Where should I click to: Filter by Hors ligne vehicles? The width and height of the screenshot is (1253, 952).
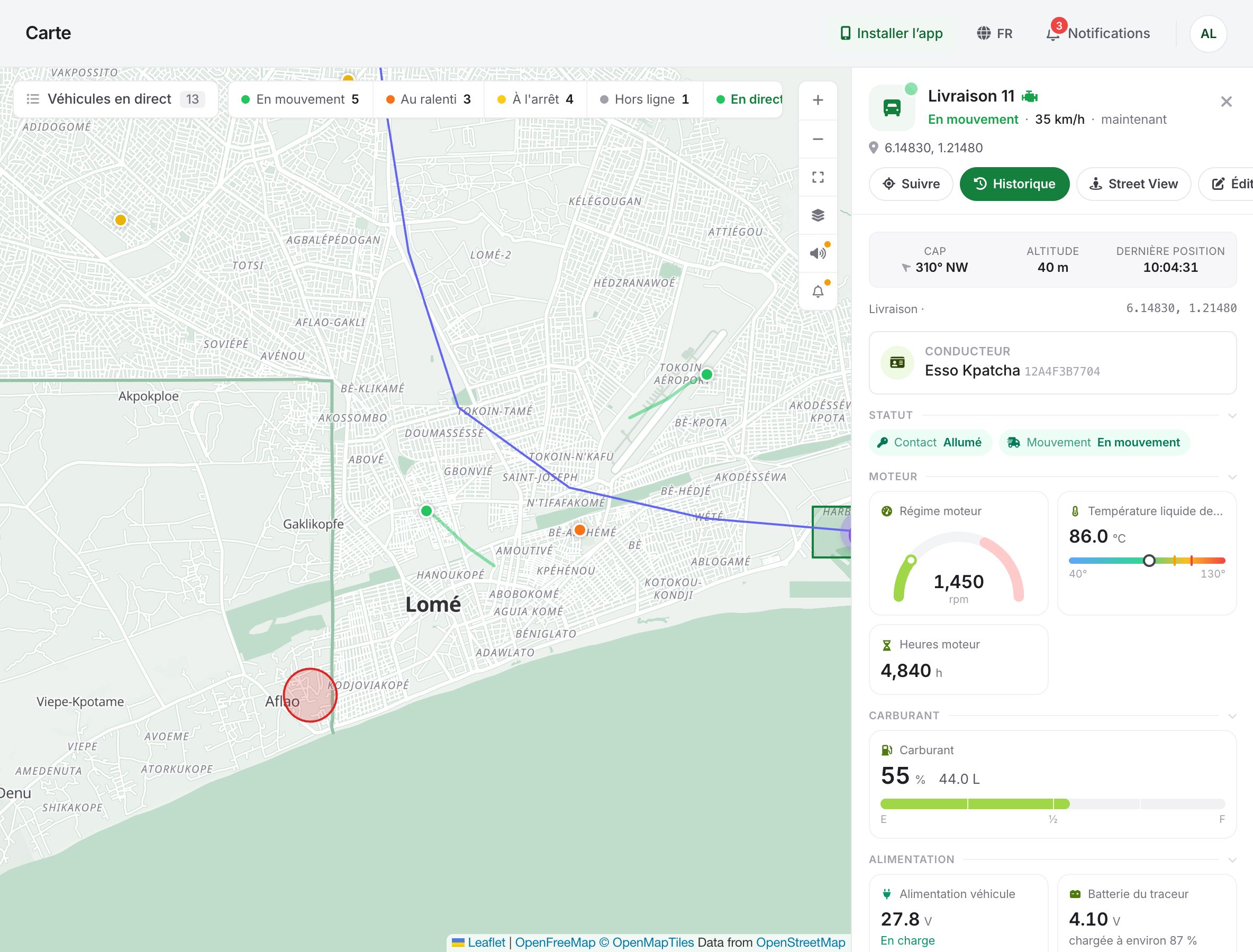pyautogui.click(x=644, y=99)
